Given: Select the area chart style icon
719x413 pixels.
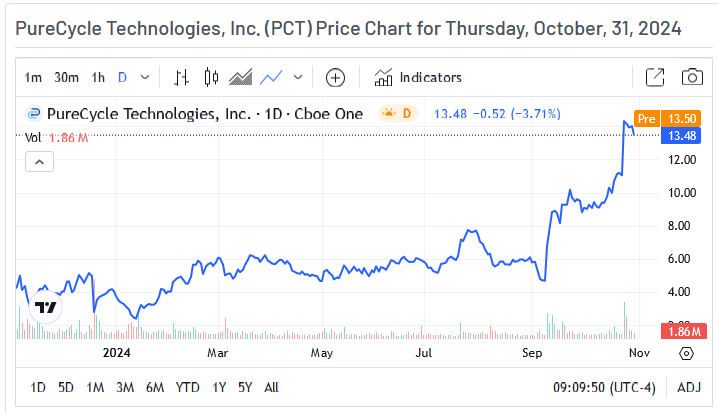Looking at the screenshot, I should pos(240,77).
